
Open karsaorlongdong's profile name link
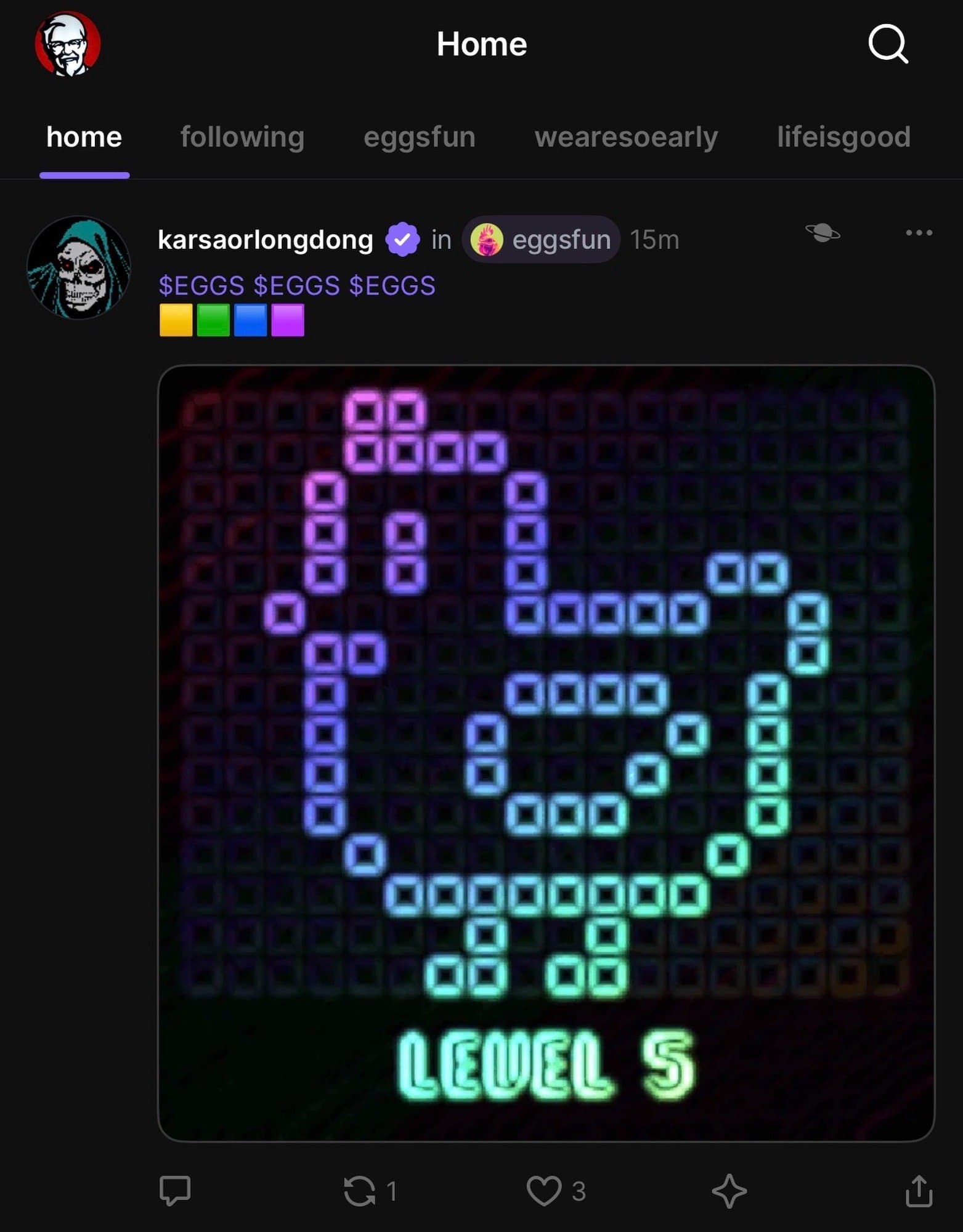tap(266, 240)
